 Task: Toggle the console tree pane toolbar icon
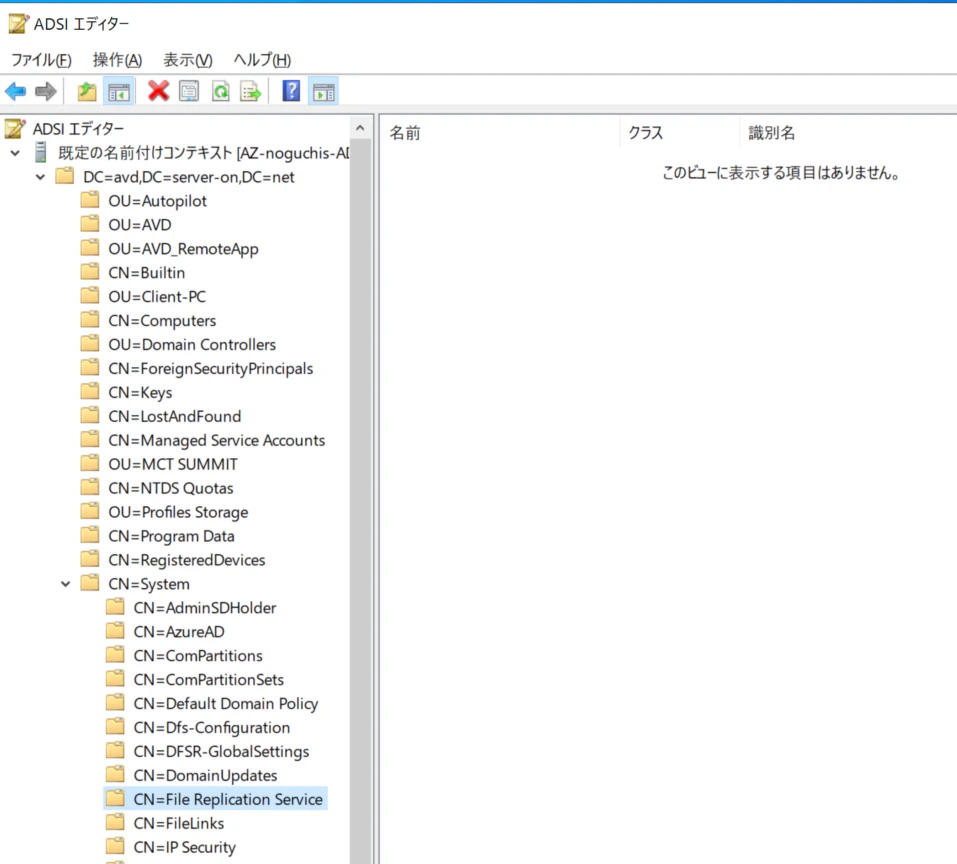click(x=118, y=92)
